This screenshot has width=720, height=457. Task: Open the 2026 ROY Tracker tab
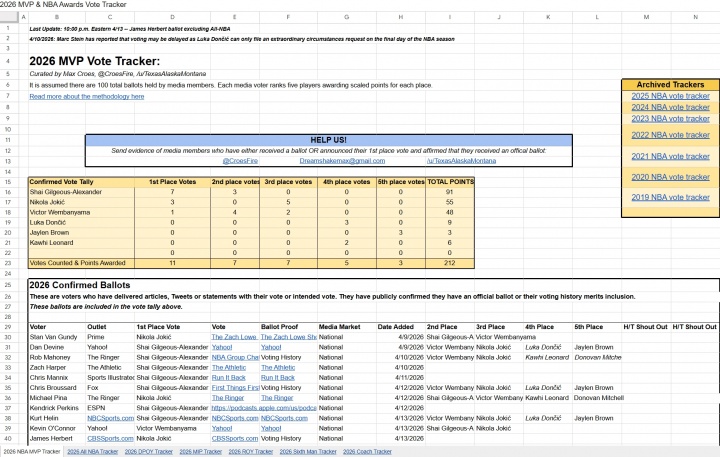click(252, 452)
